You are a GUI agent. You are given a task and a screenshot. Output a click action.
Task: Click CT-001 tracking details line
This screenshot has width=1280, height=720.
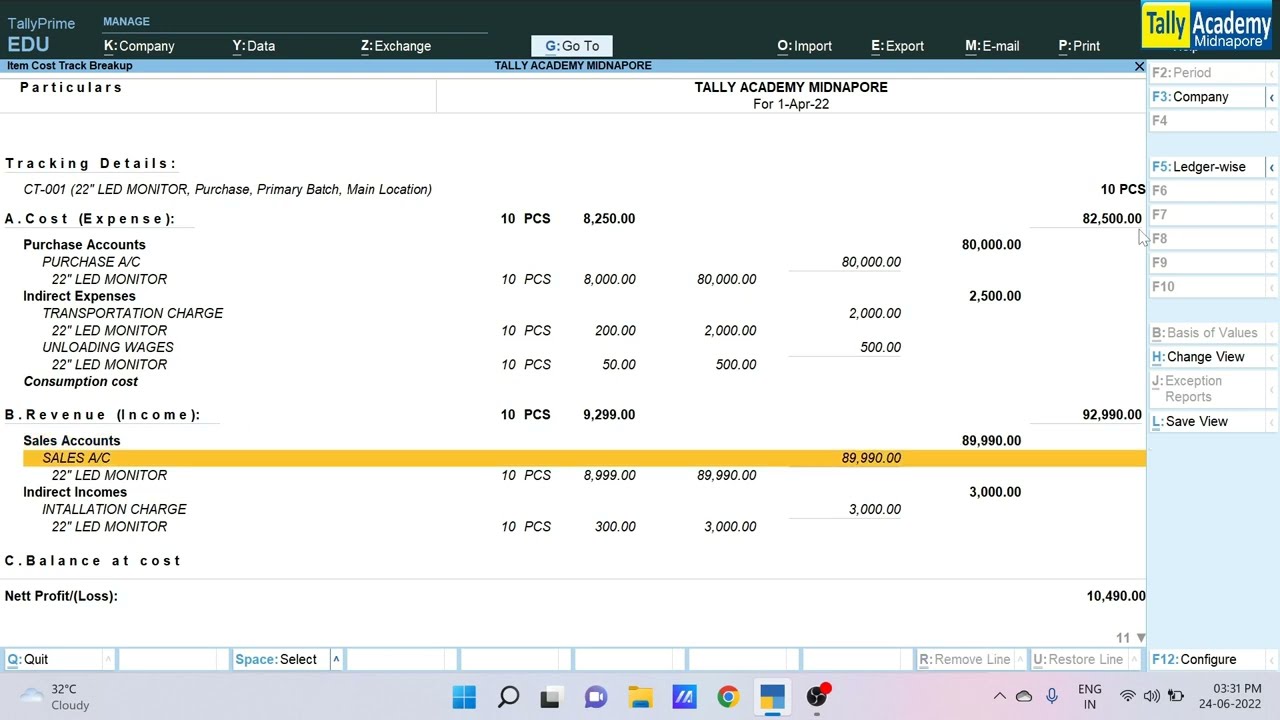click(x=228, y=189)
